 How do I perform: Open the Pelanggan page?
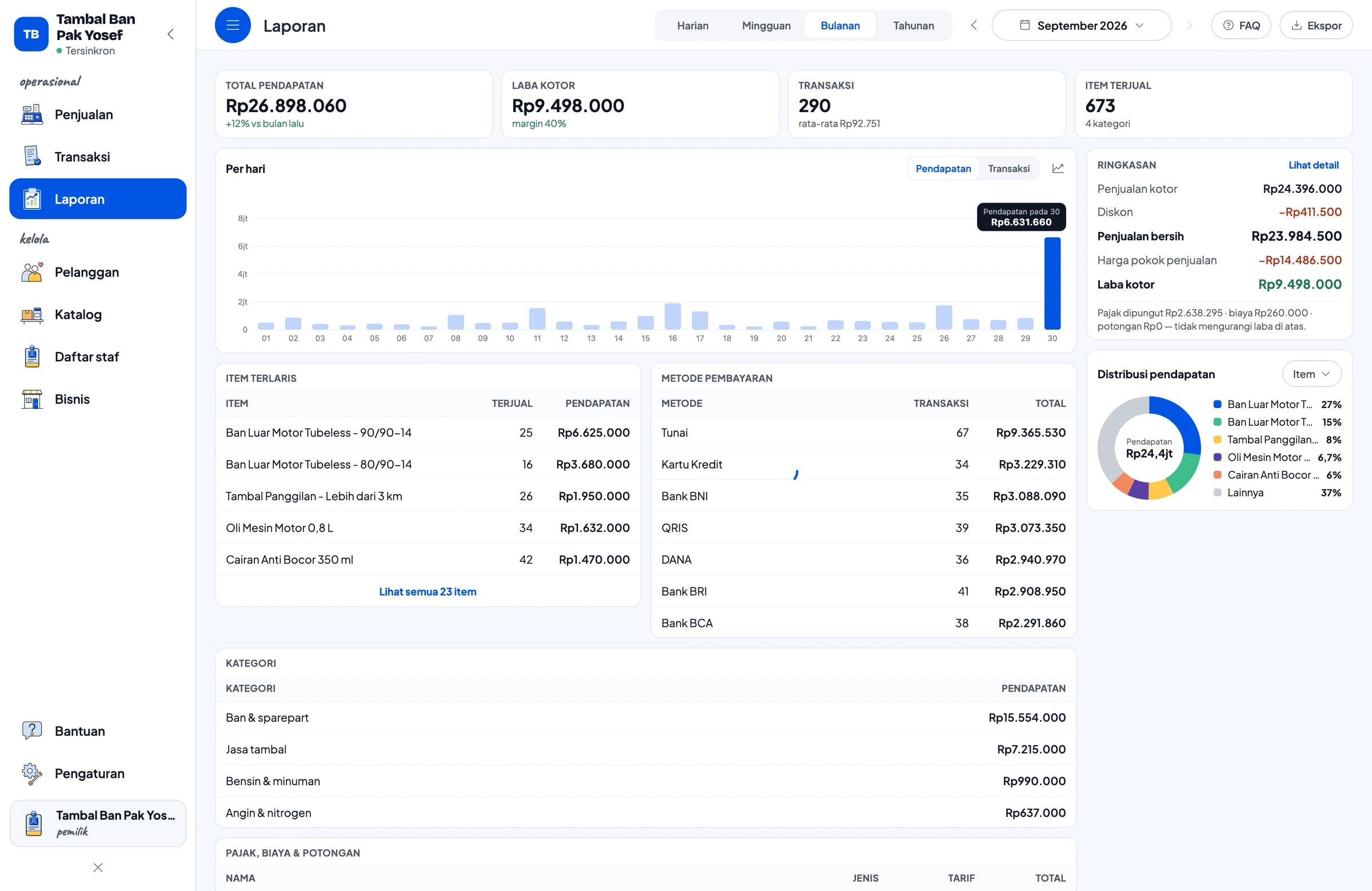pos(97,272)
